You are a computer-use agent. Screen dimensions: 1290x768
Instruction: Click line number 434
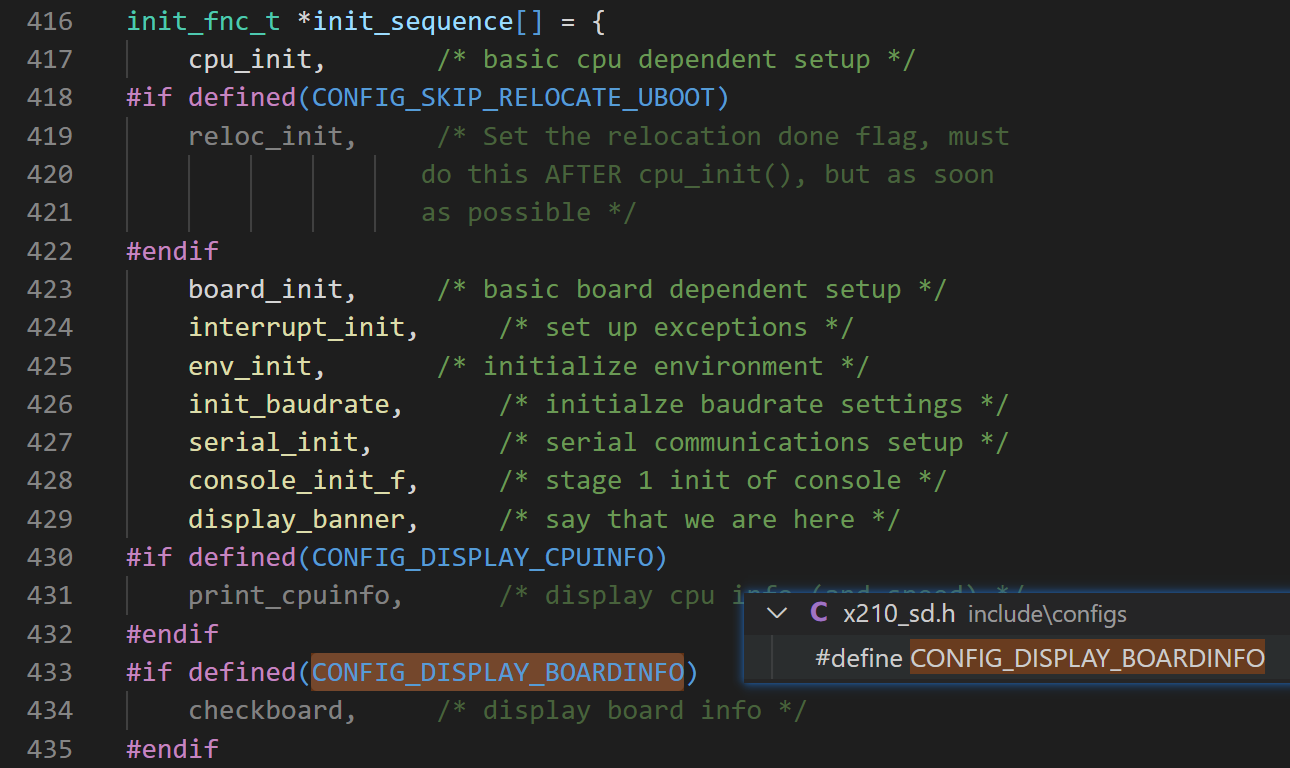pyautogui.click(x=49, y=711)
